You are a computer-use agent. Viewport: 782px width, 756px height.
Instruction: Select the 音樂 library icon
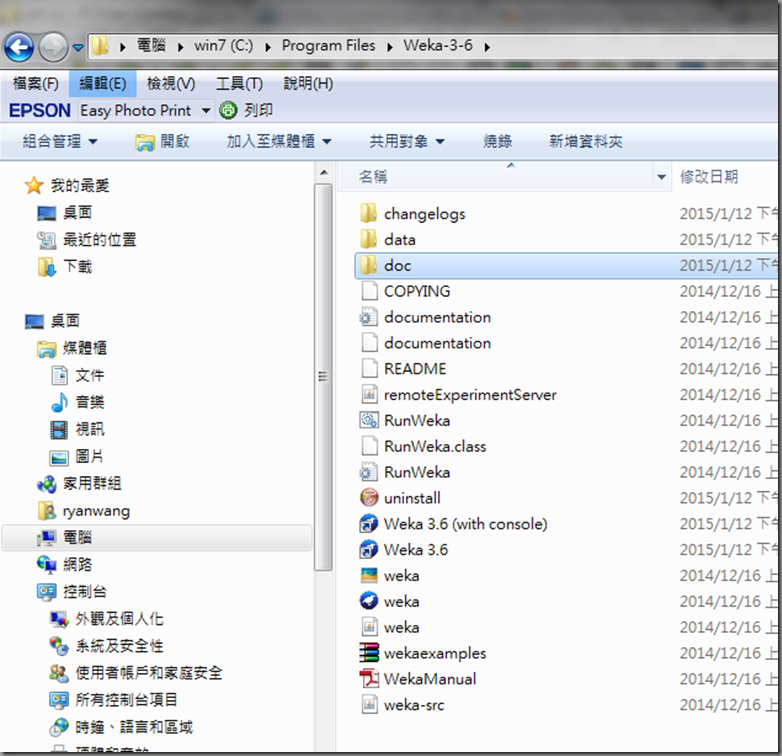pos(59,402)
